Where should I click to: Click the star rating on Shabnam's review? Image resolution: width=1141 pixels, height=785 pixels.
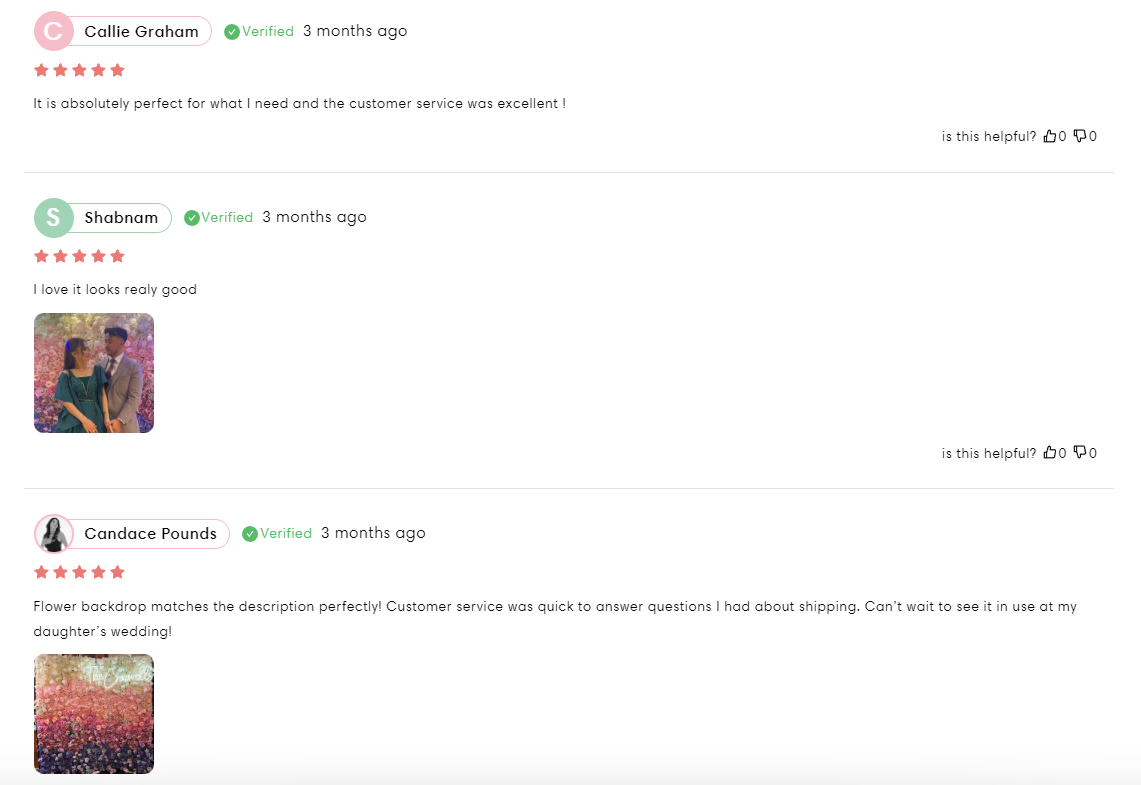pyautogui.click(x=79, y=256)
